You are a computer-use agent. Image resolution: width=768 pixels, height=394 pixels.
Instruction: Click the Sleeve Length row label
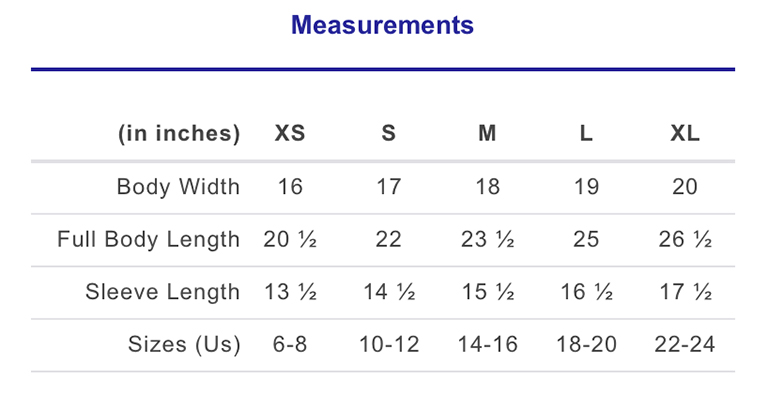163,292
